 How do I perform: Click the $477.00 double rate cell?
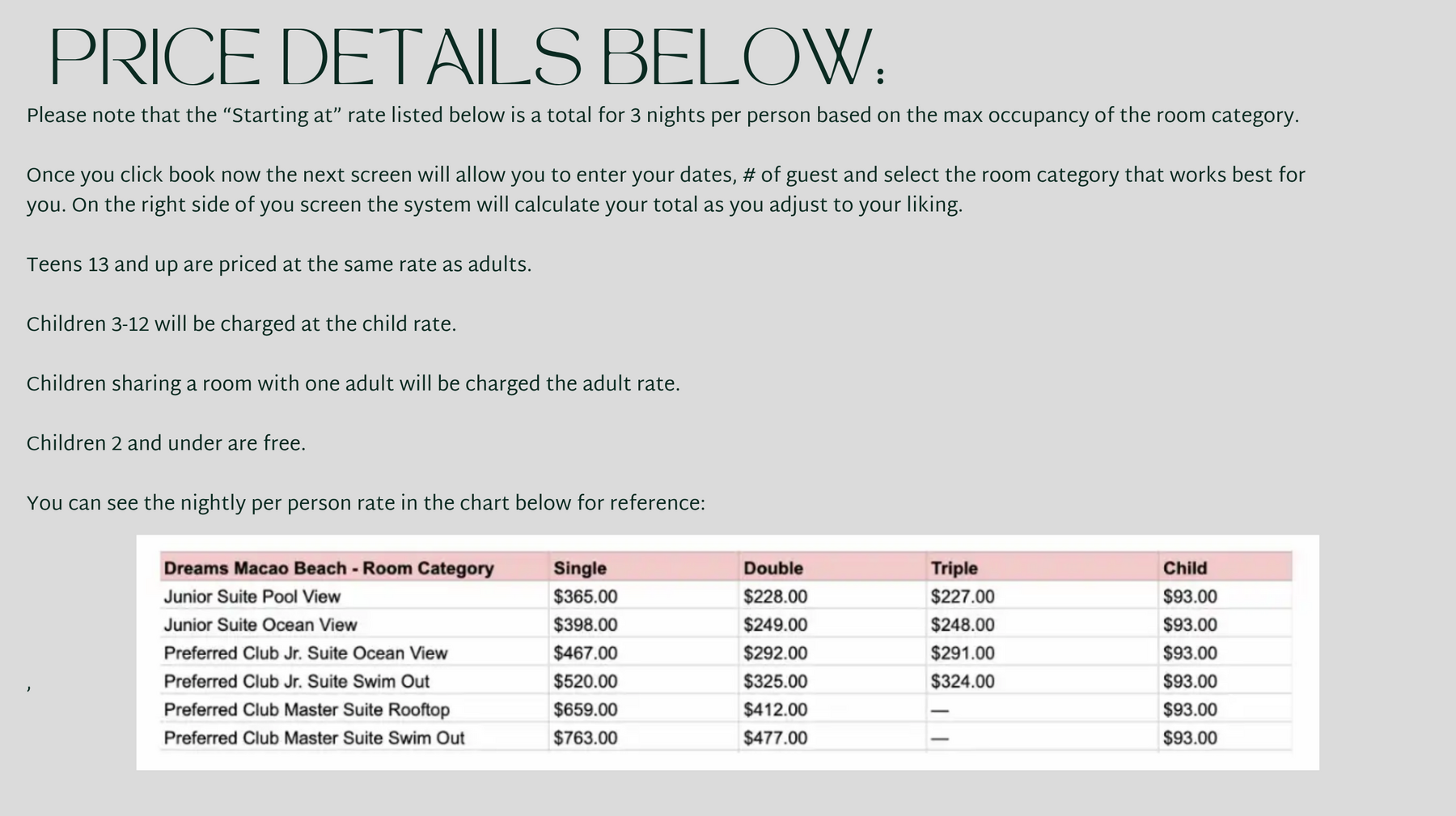pyautogui.click(x=775, y=738)
